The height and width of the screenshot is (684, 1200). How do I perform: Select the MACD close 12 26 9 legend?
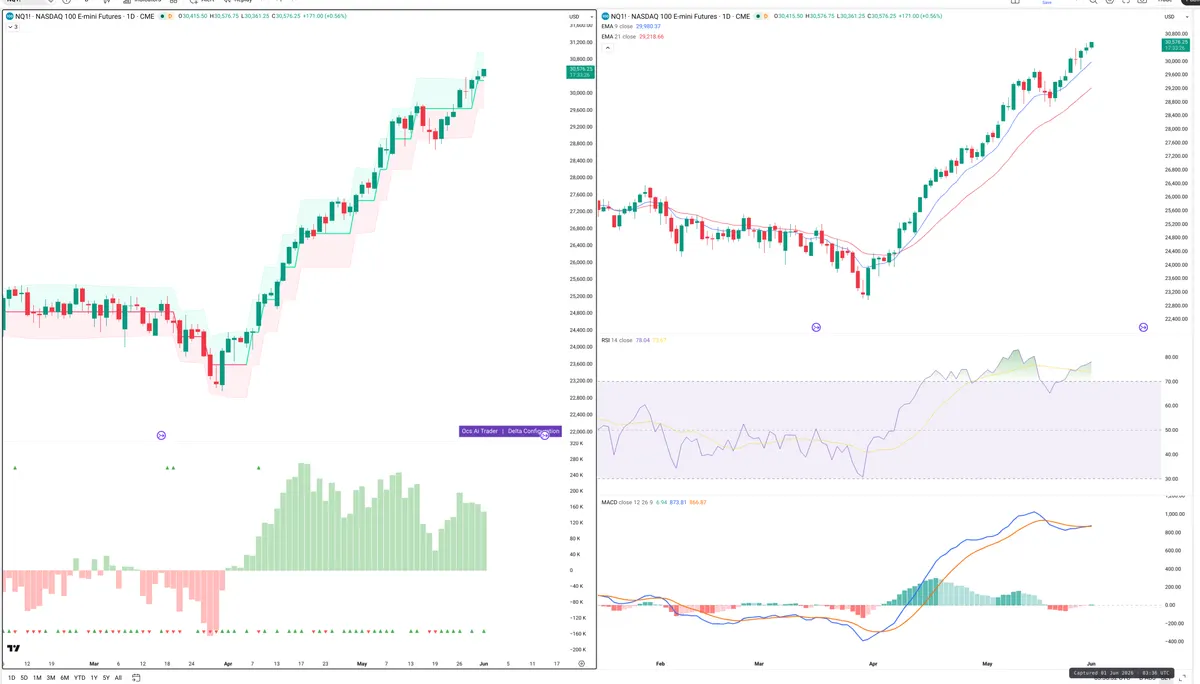tap(654, 502)
